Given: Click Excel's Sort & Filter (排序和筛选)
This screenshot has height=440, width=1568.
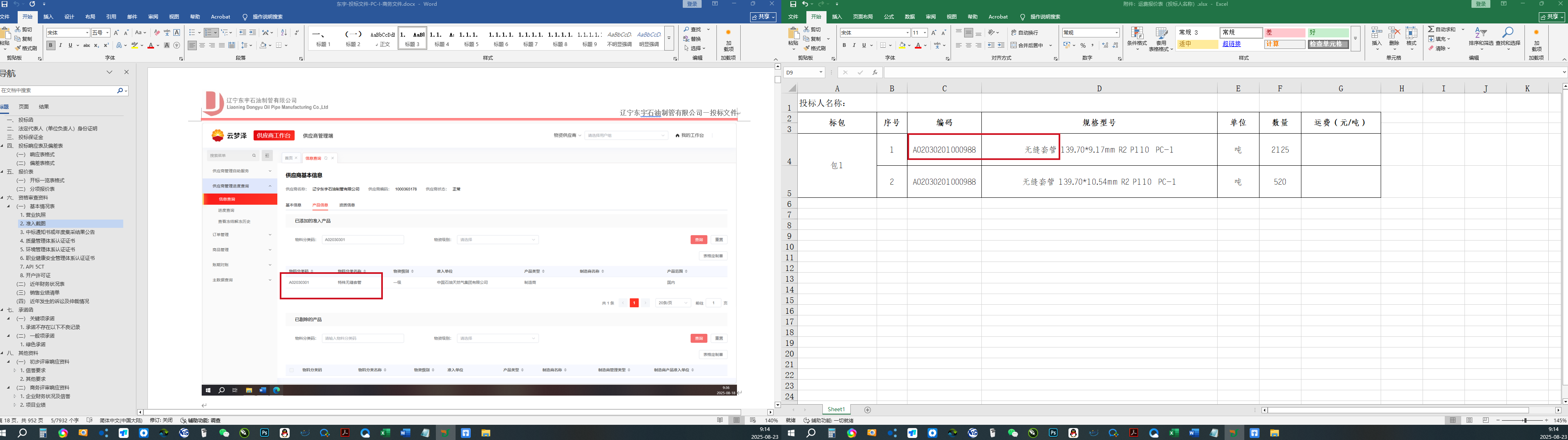Looking at the screenshot, I should click(x=1481, y=38).
